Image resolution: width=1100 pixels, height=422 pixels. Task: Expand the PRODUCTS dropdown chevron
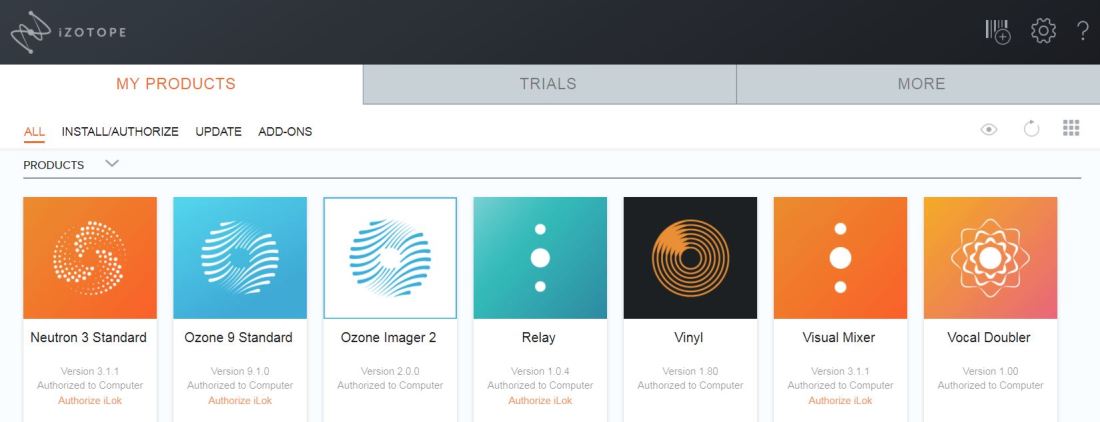point(112,164)
